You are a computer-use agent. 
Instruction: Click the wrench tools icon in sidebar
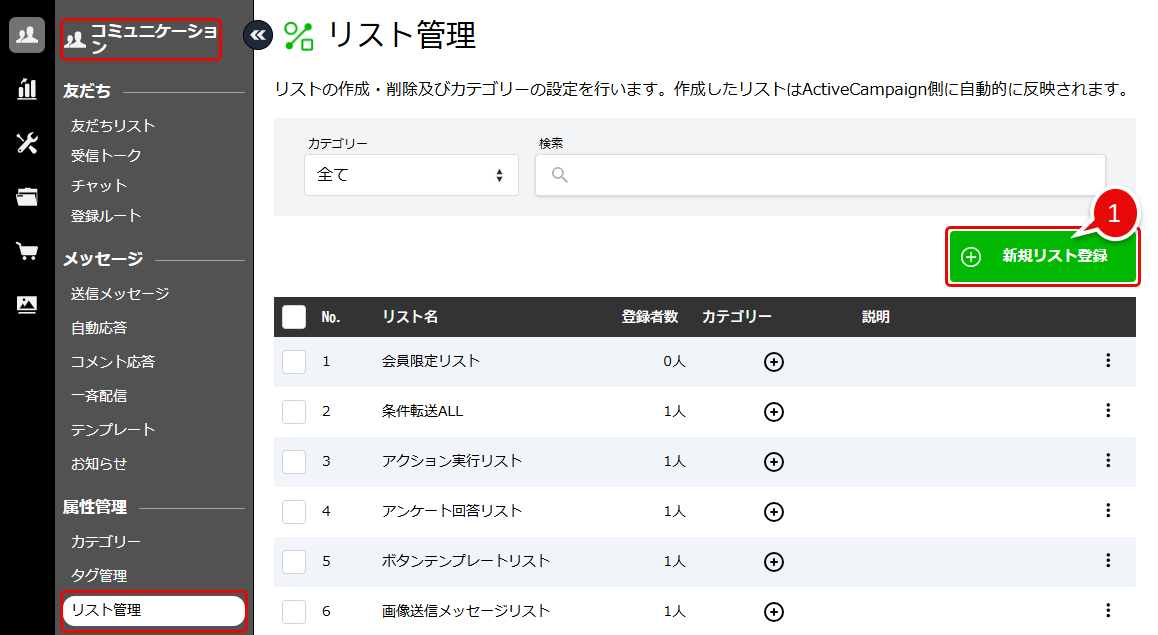click(26, 143)
